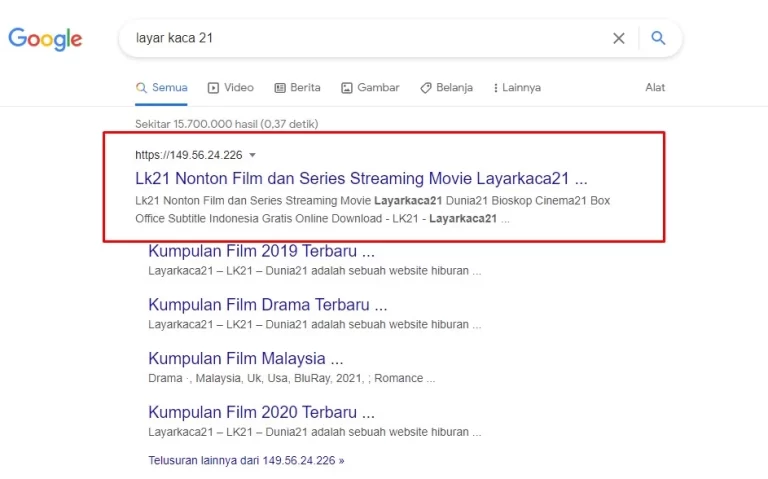This screenshot has height=479, width=768.
Task: Open the Berita tab
Action: click(x=297, y=88)
